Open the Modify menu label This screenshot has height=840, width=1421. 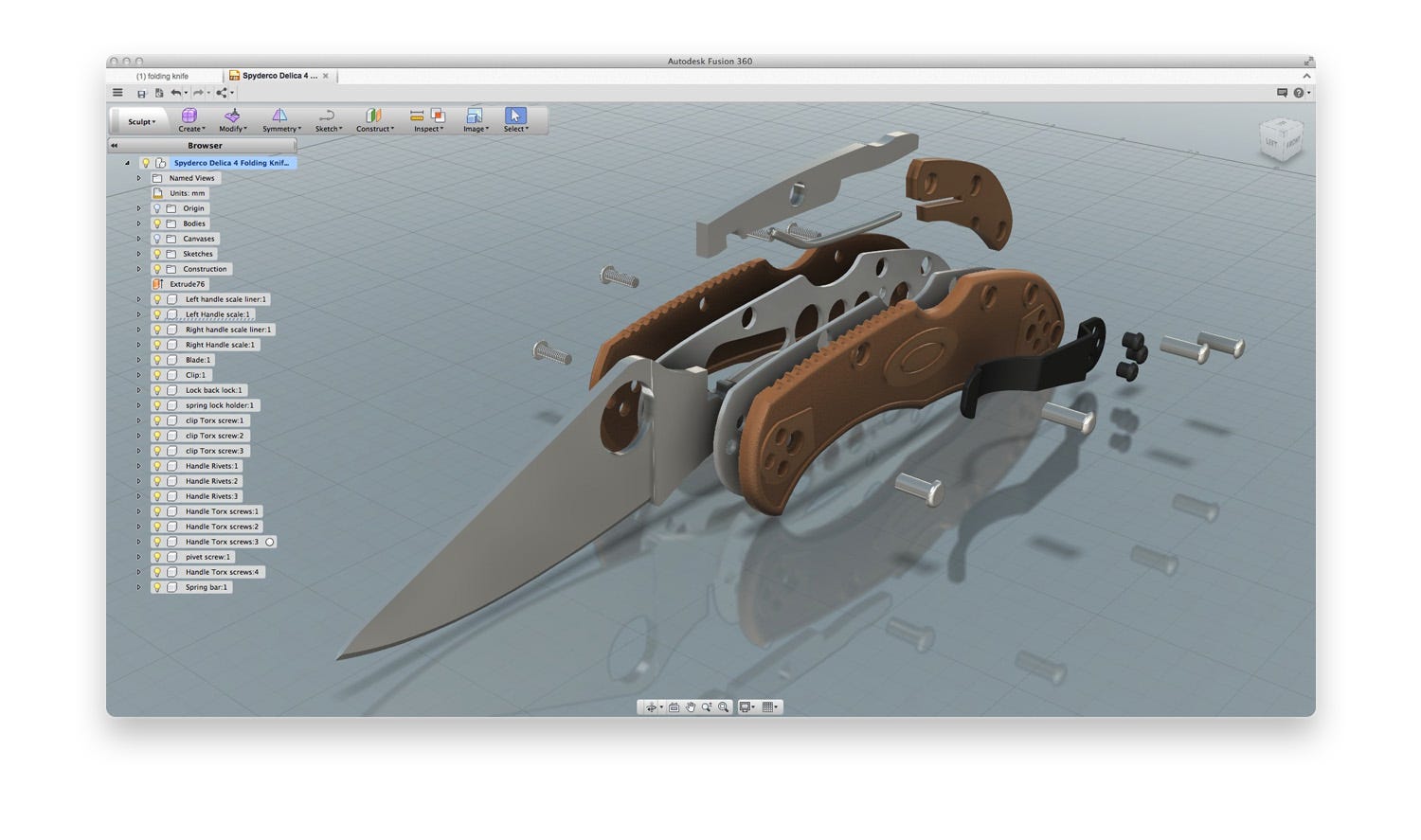(233, 129)
